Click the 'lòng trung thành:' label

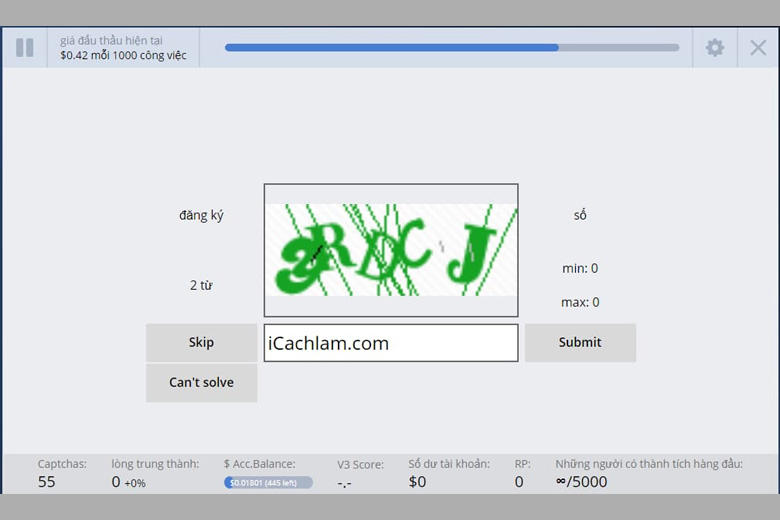click(x=155, y=464)
